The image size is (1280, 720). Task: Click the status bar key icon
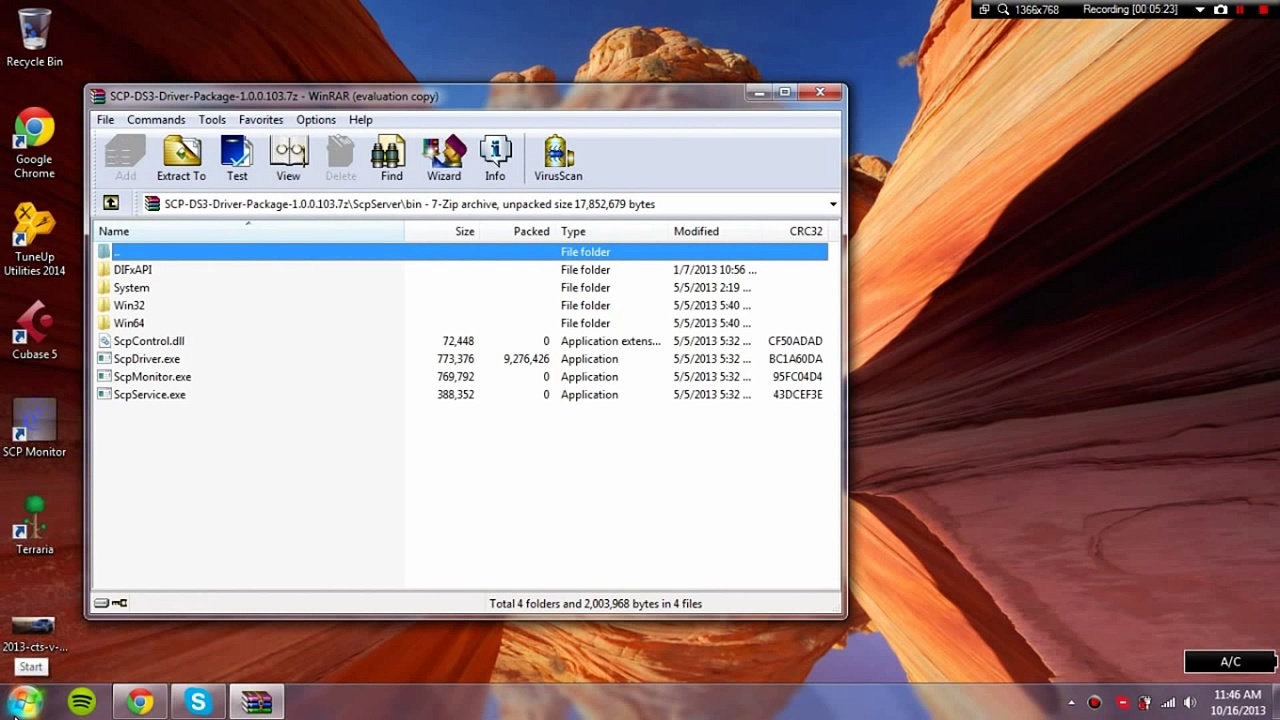(119, 603)
